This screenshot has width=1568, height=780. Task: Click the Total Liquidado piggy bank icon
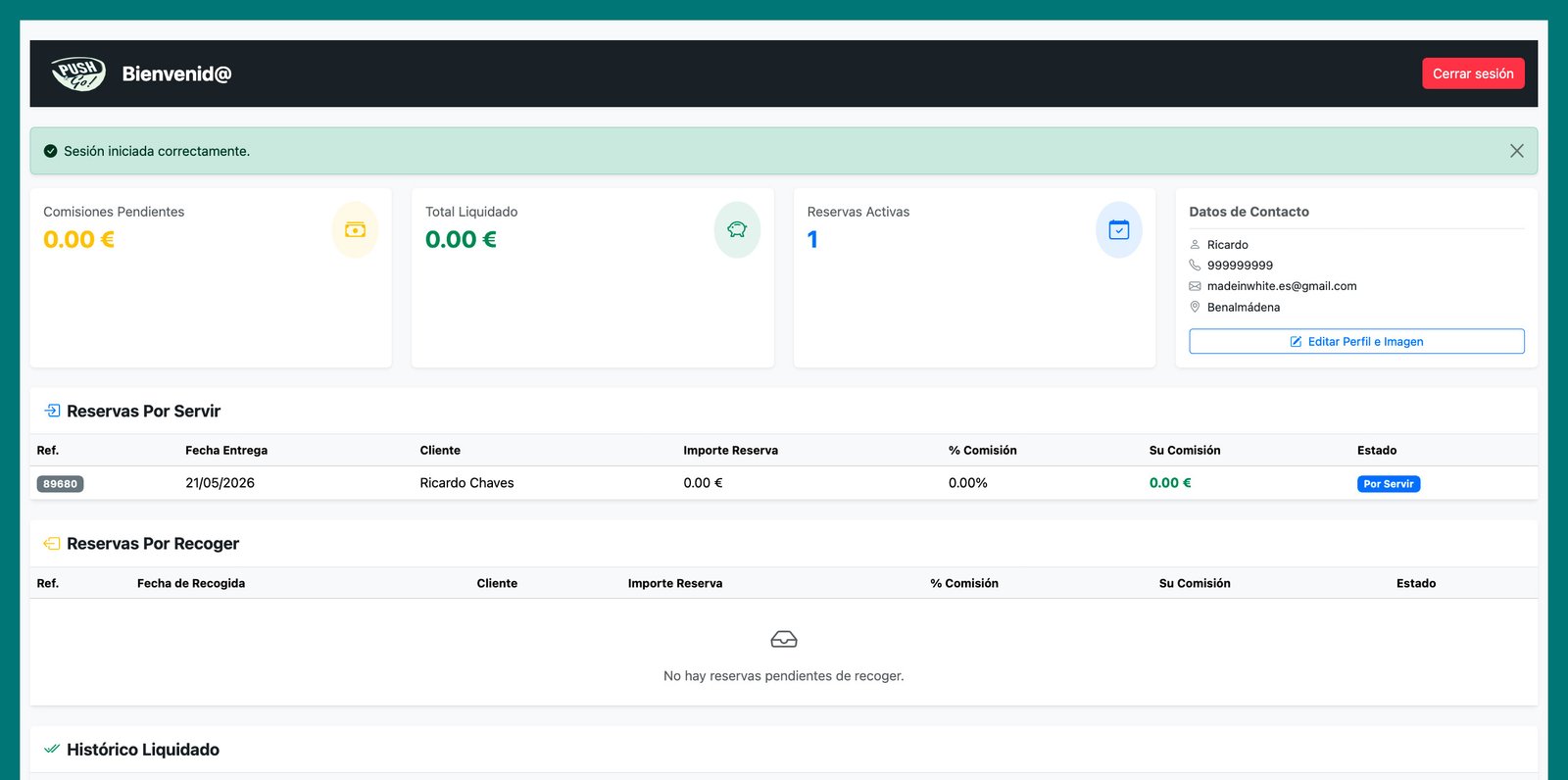coord(737,230)
